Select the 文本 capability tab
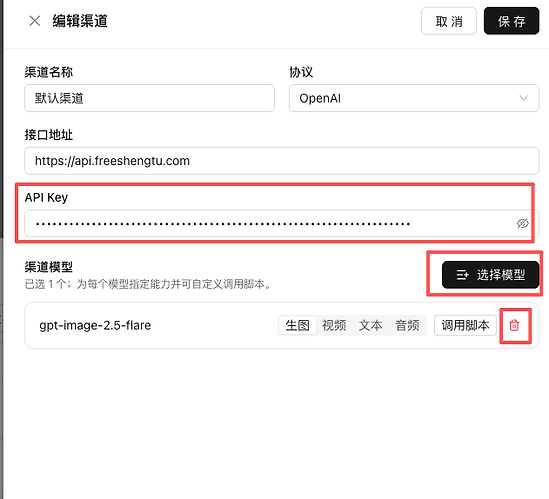Viewport: 549px width, 499px height. 370,325
